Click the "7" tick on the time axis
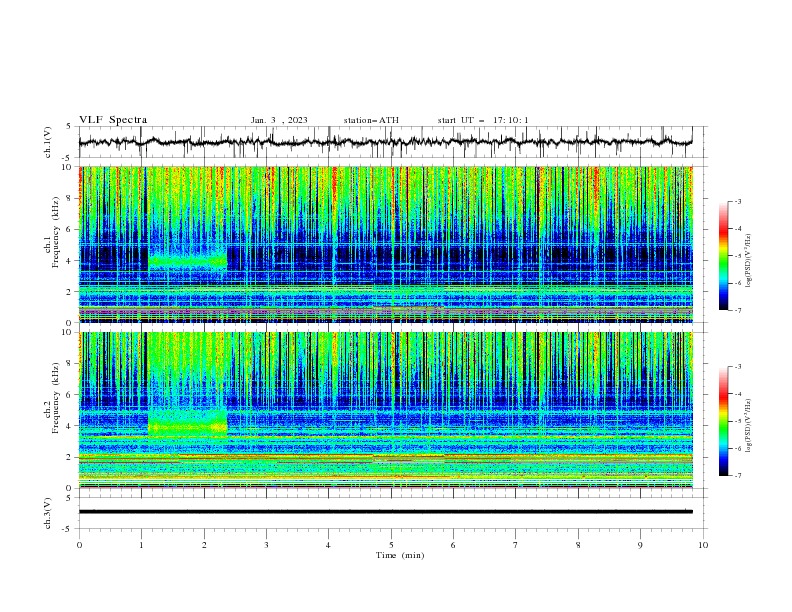 pos(516,545)
